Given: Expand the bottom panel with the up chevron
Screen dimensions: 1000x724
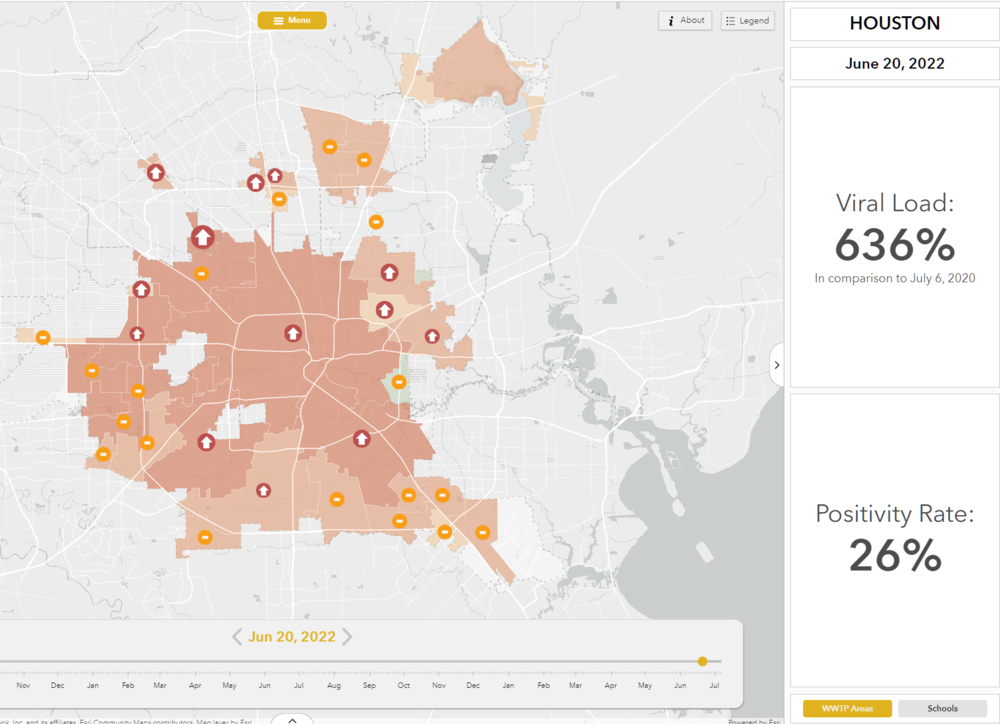Looking at the screenshot, I should click(x=292, y=718).
